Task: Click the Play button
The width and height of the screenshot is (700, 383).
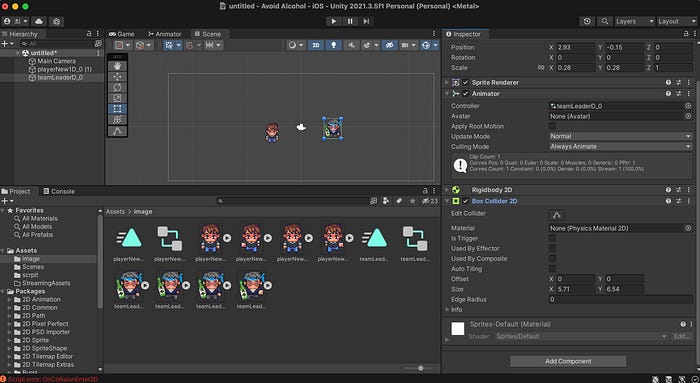Action: coord(333,21)
